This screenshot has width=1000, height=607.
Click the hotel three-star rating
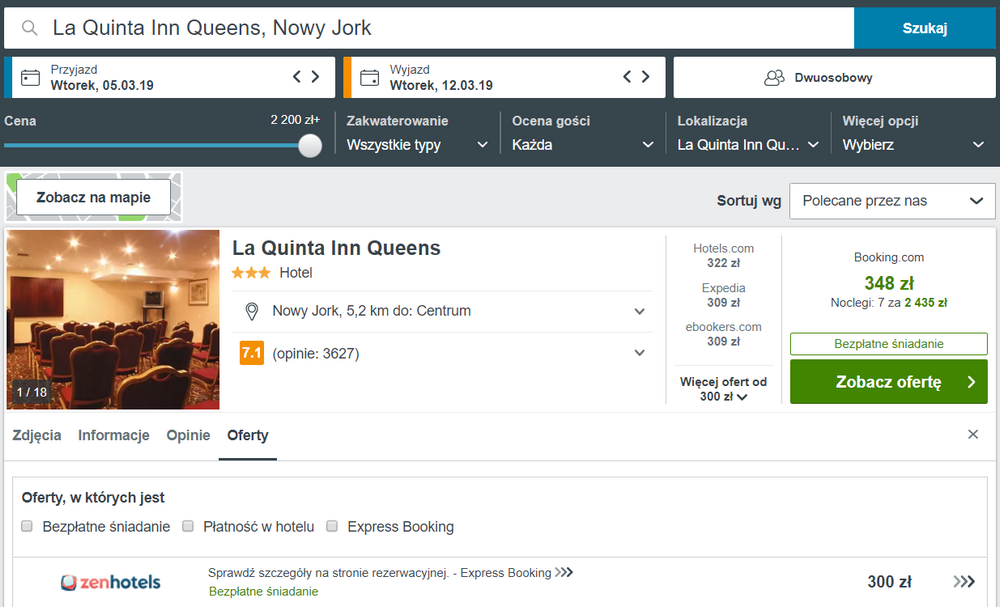pyautogui.click(x=251, y=273)
